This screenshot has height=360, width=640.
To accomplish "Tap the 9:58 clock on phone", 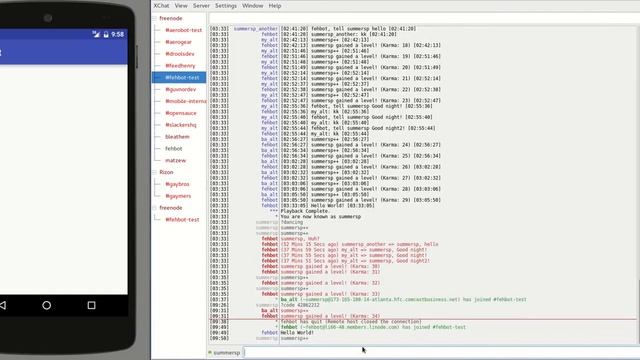I will click(118, 34).
